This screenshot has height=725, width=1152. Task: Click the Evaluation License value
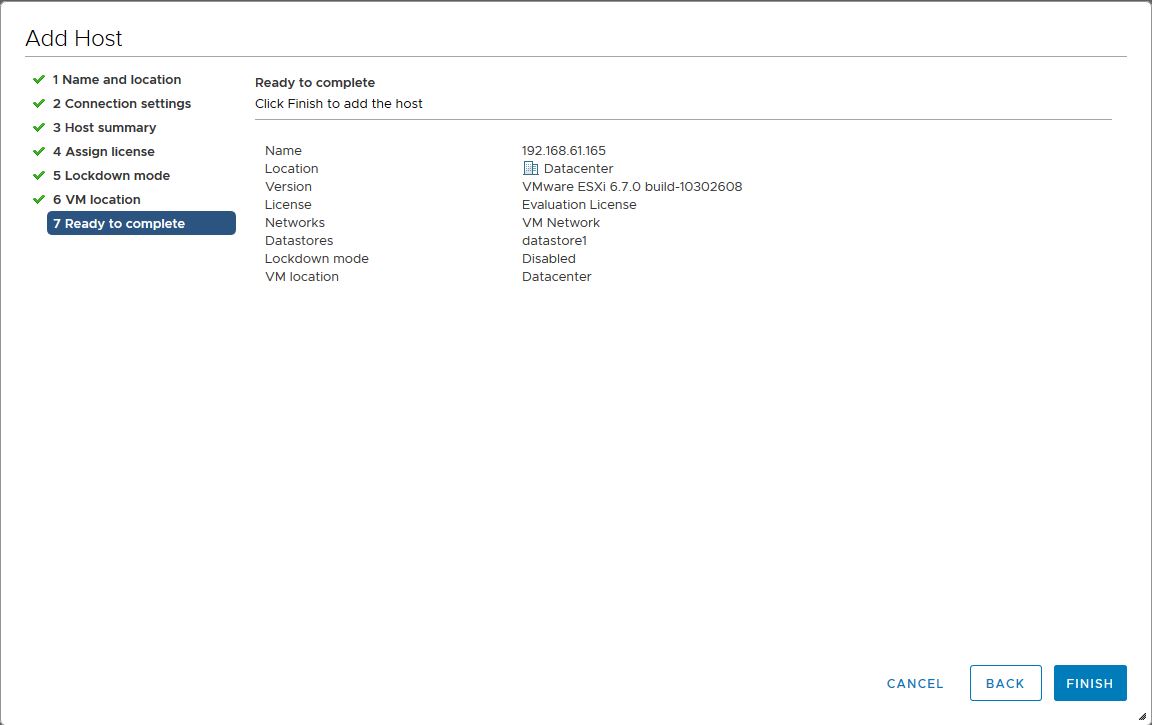[579, 205]
